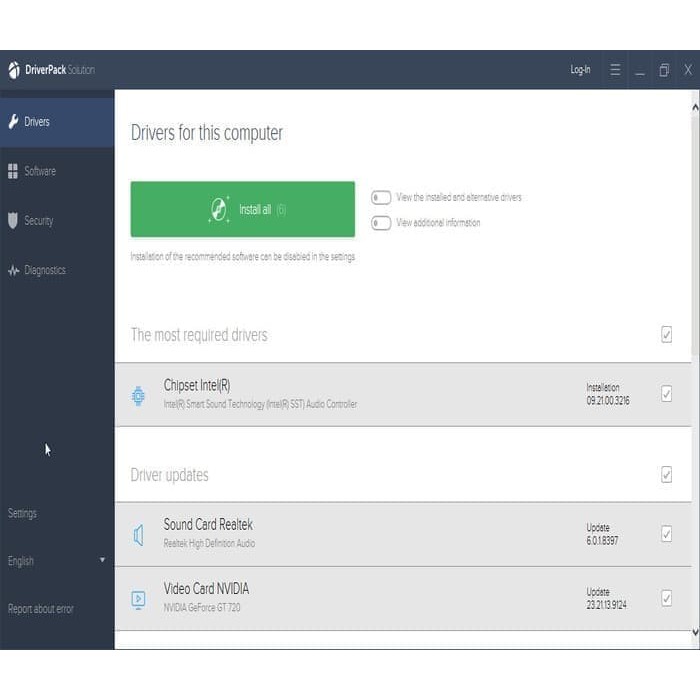This screenshot has height=700, width=700.
Task: Click the vertical scrollbar thumb
Action: (x=695, y=234)
